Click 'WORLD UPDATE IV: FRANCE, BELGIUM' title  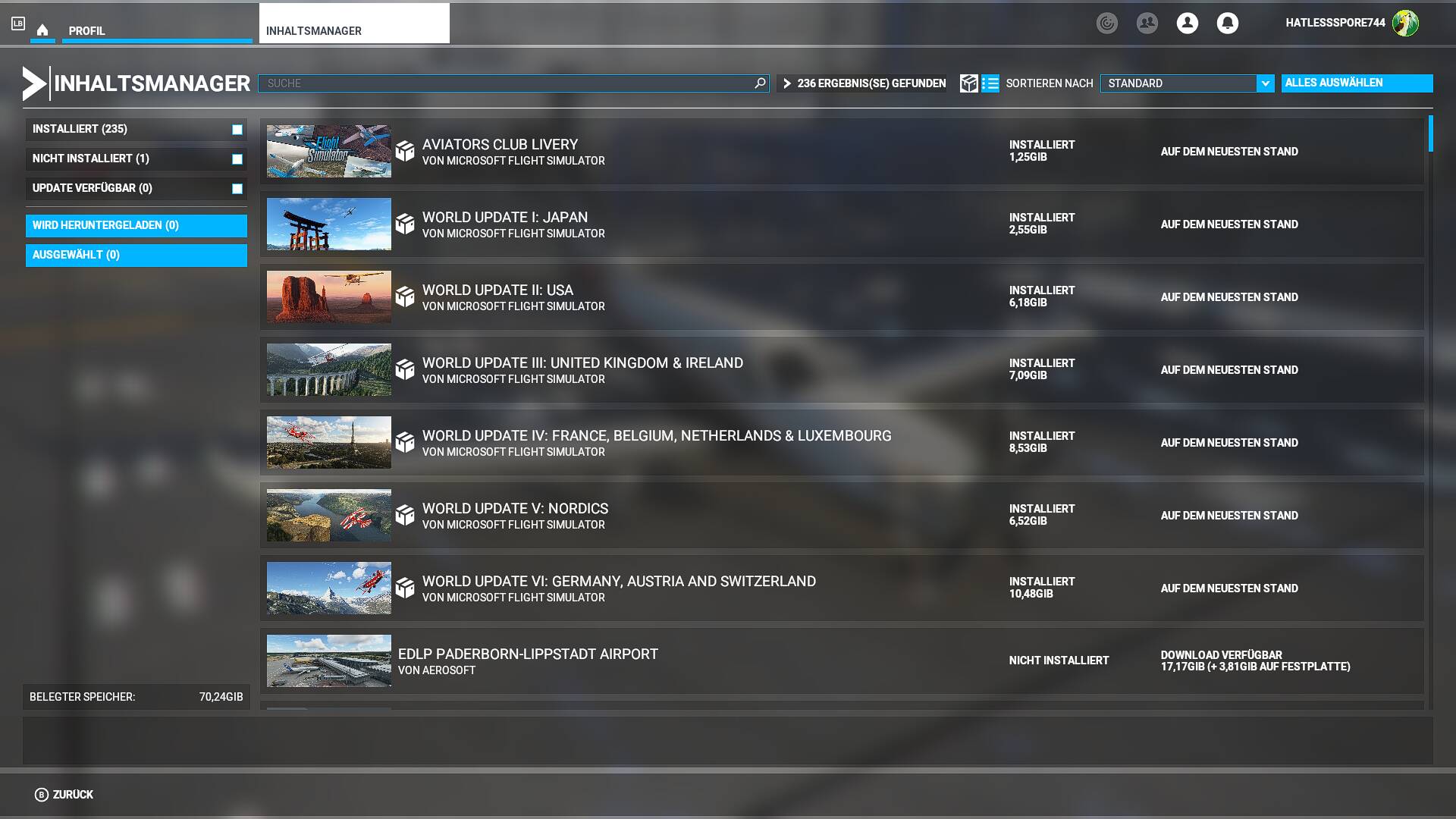click(x=657, y=435)
